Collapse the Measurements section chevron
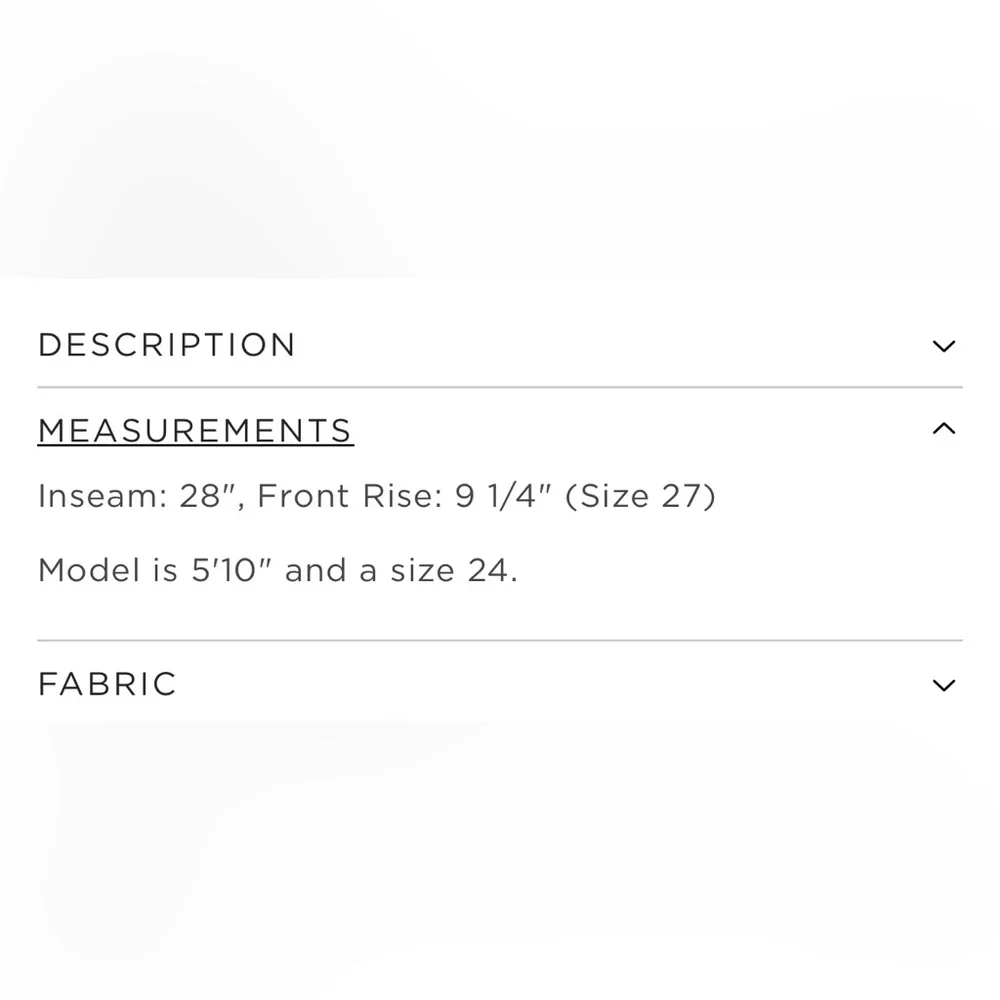 coord(943,429)
